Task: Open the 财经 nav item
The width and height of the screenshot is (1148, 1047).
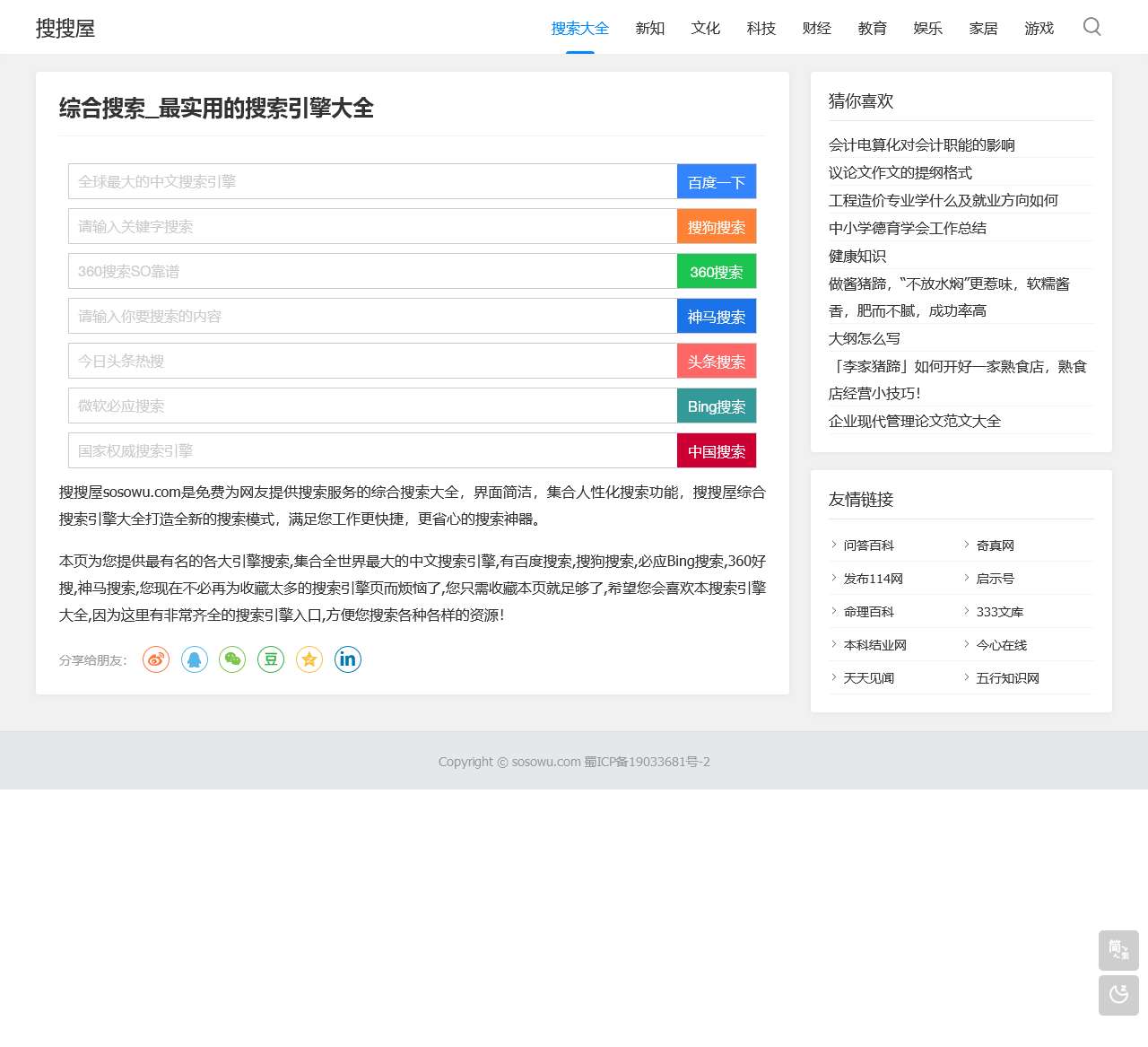Action: coord(817,28)
